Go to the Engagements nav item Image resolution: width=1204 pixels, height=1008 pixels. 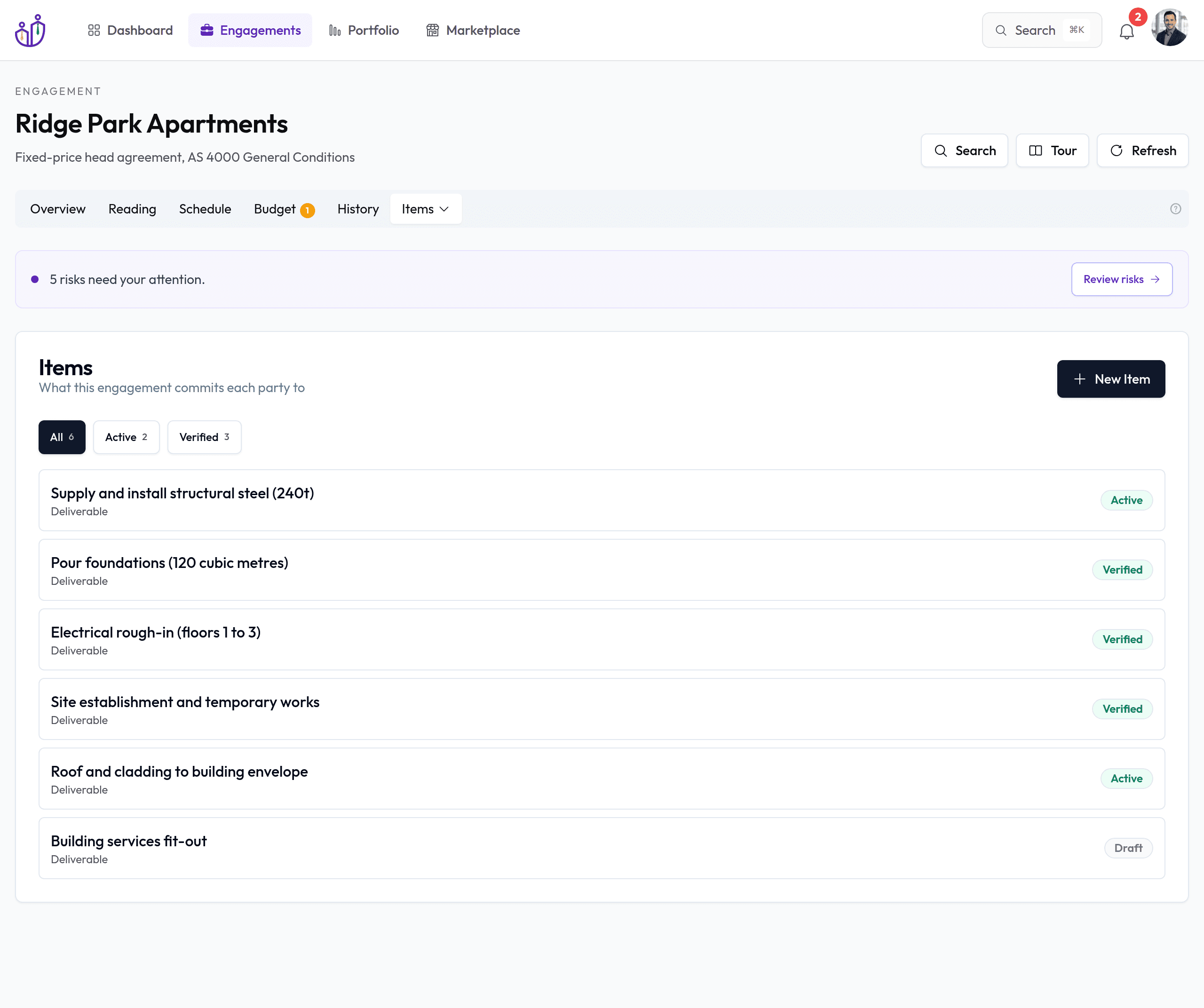coord(250,31)
